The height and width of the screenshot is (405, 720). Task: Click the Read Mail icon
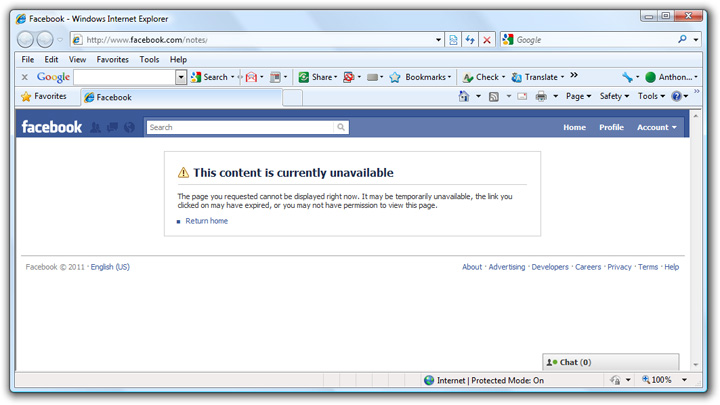[x=522, y=96]
